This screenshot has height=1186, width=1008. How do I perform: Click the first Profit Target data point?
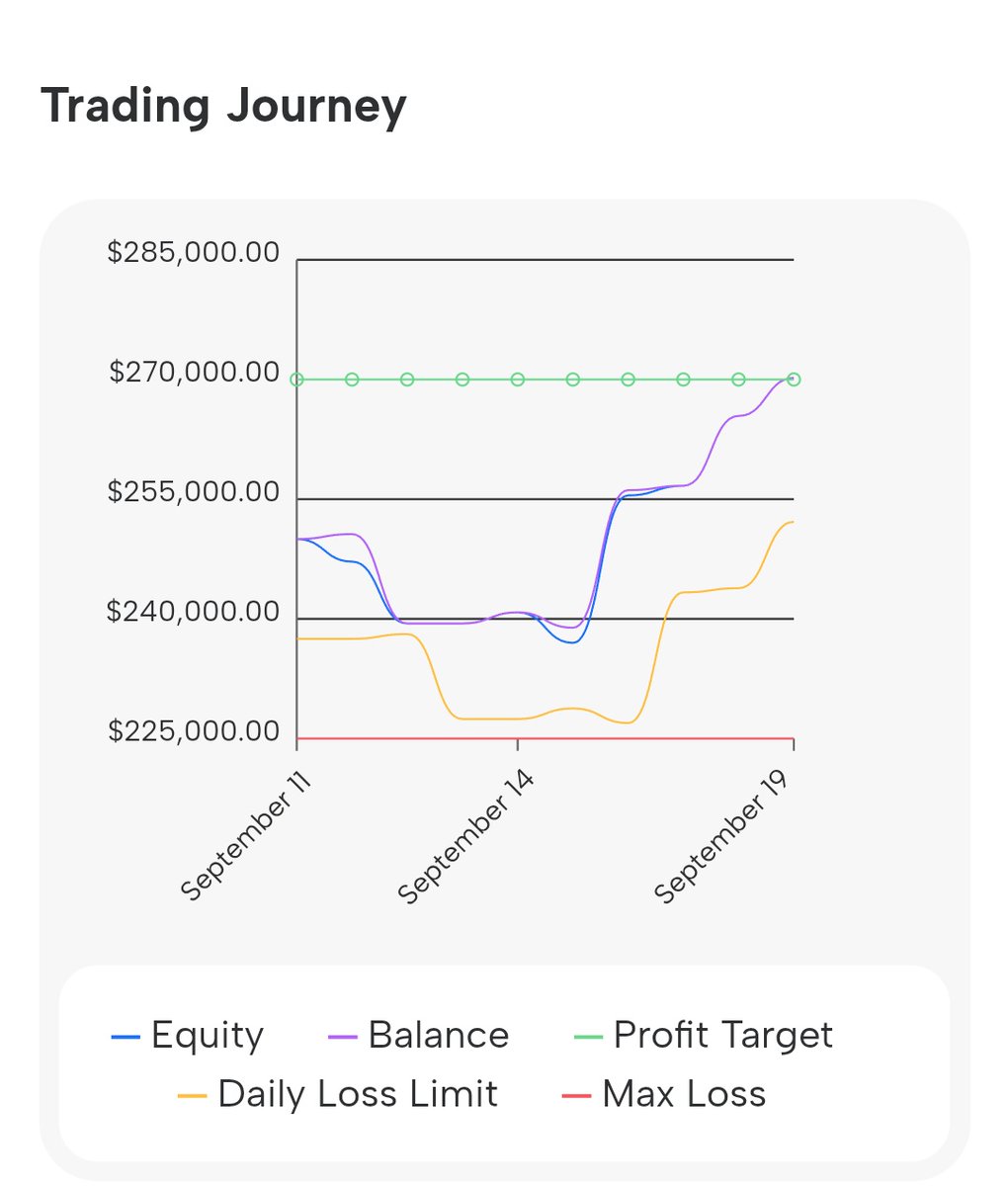pos(296,380)
